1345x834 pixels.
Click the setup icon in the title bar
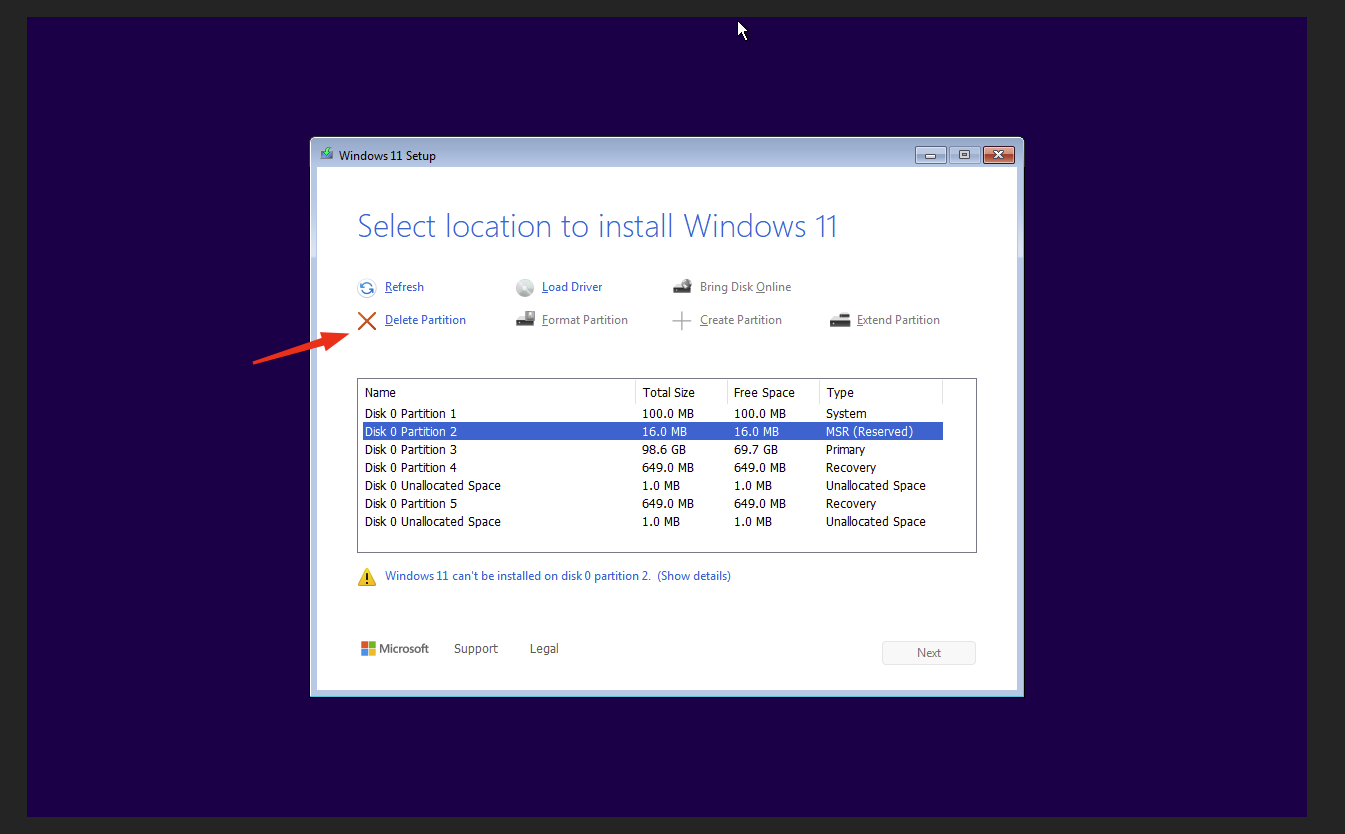326,154
